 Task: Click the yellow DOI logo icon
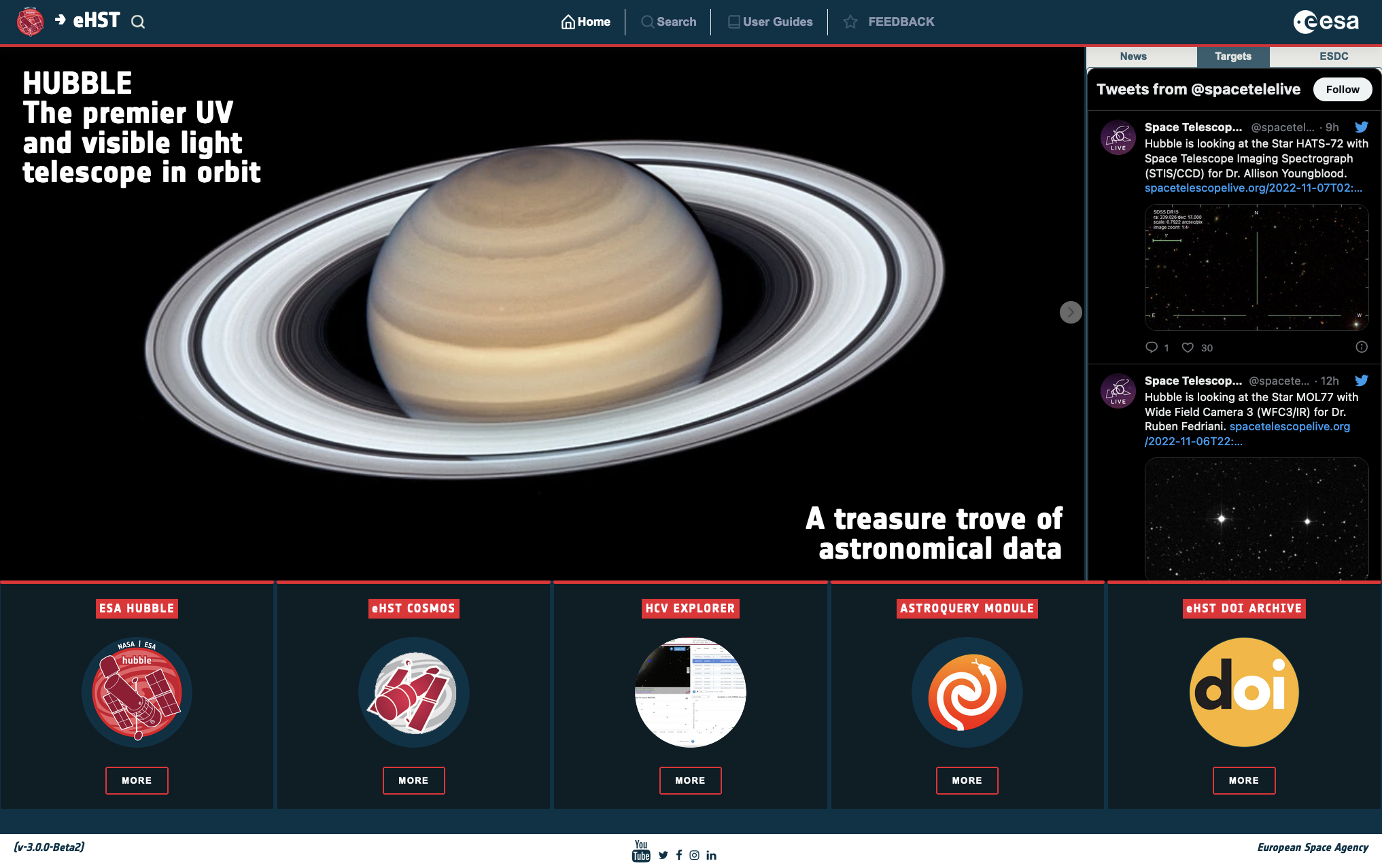1244,692
